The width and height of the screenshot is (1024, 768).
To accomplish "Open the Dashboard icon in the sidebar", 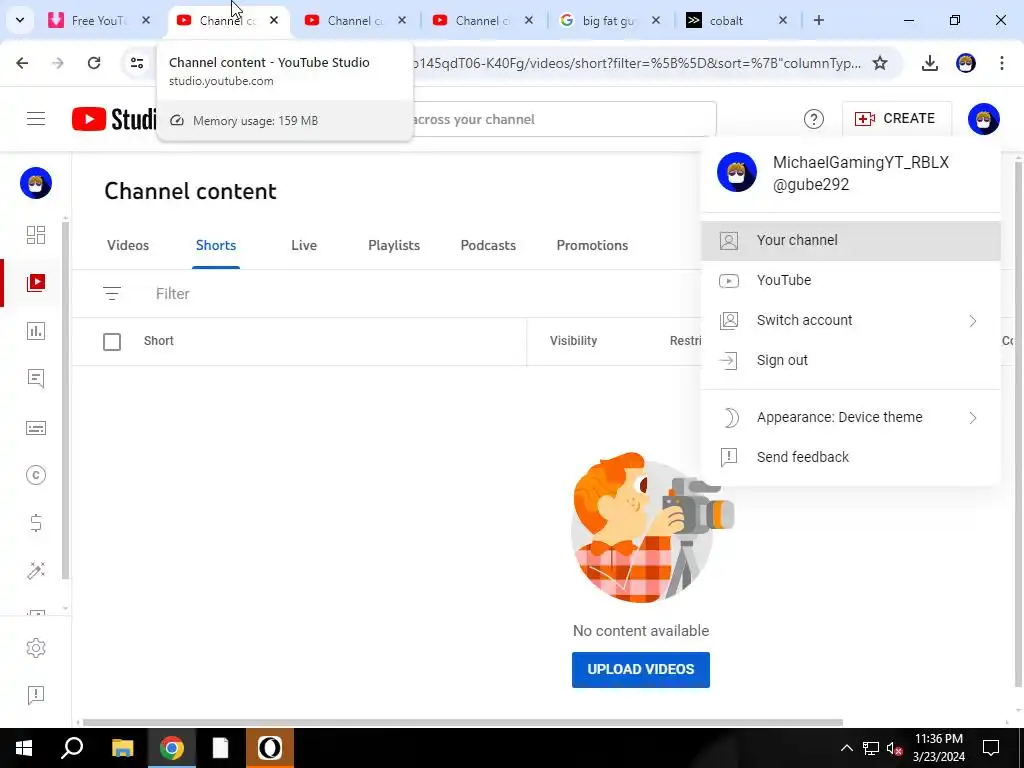I will click(36, 234).
